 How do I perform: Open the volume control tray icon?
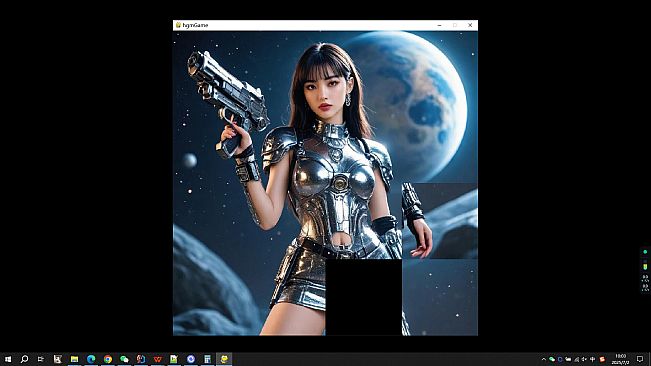coord(584,359)
